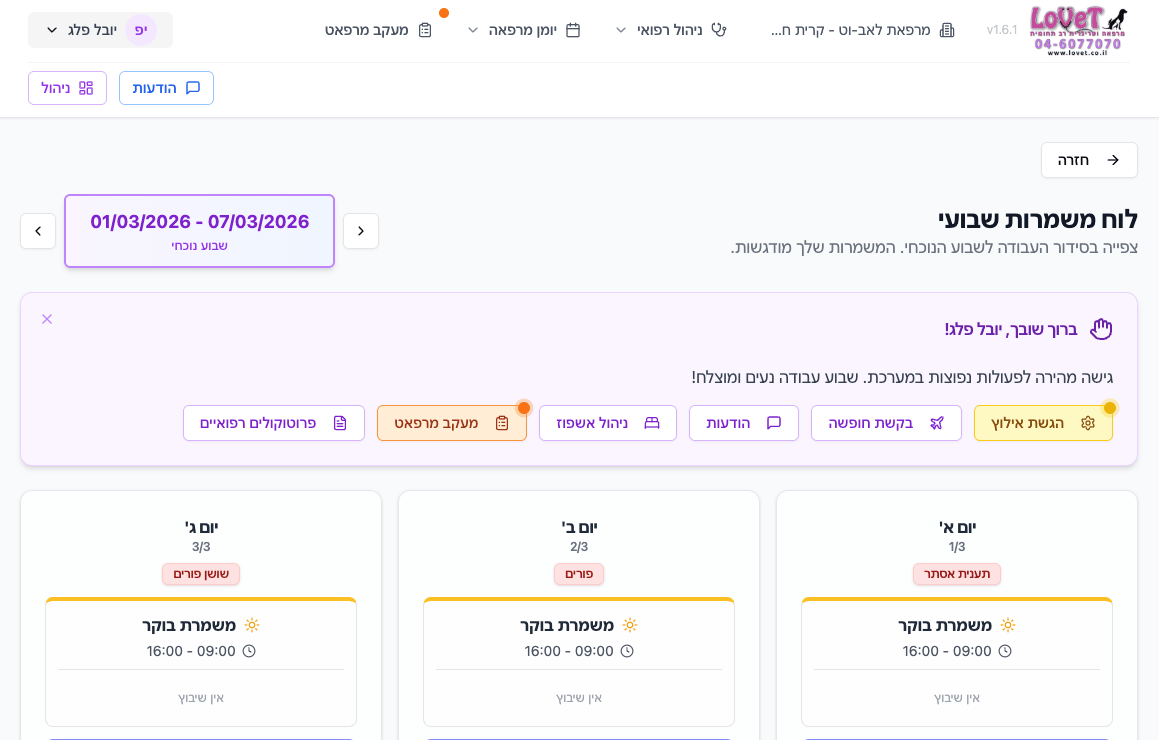This screenshot has height=740, width=1159.
Task: Close the ברוך שובך welcome banner
Action: [x=46, y=319]
